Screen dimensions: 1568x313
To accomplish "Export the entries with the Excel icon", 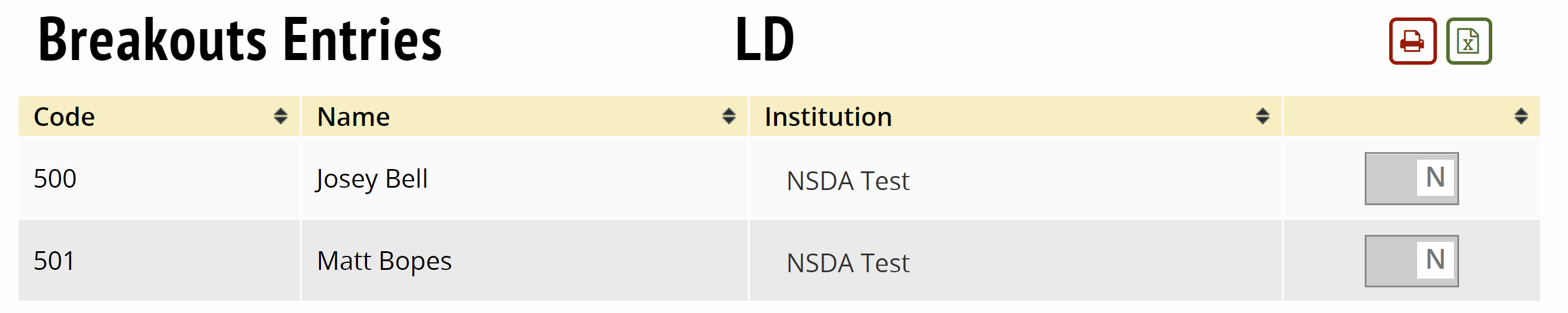I will point(1468,41).
